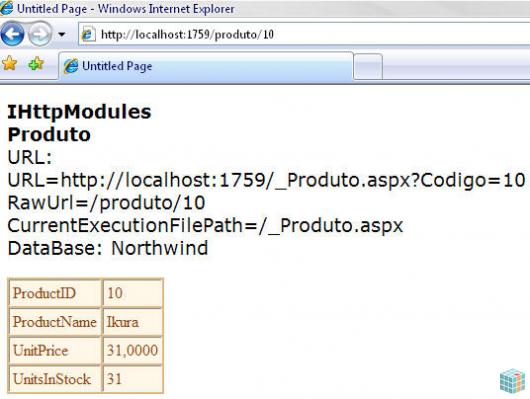
Task: Click the UnitPrice table cell
Action: click(x=55, y=350)
